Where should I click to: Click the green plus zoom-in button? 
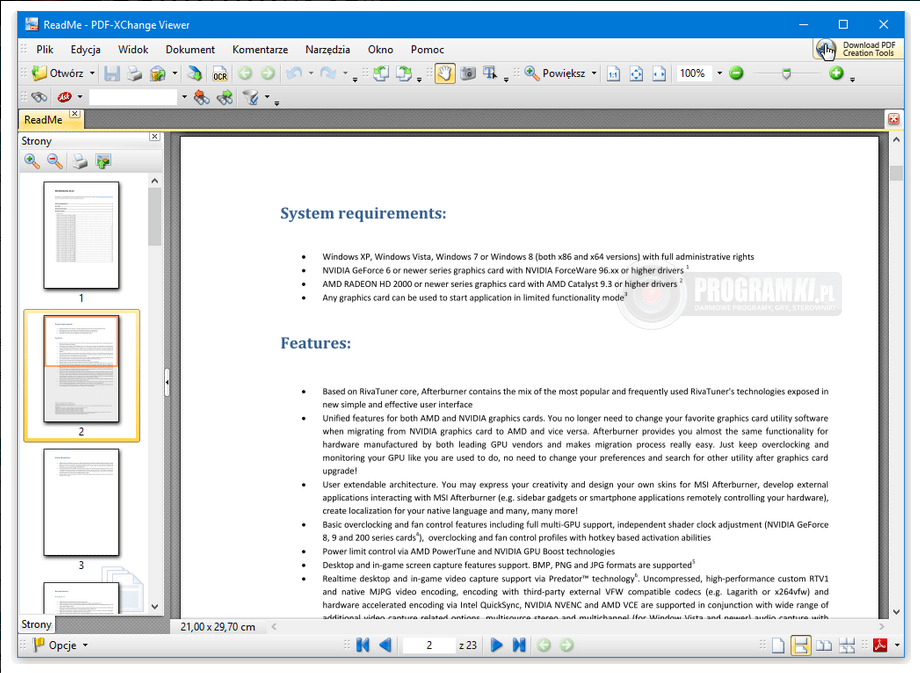(x=837, y=73)
